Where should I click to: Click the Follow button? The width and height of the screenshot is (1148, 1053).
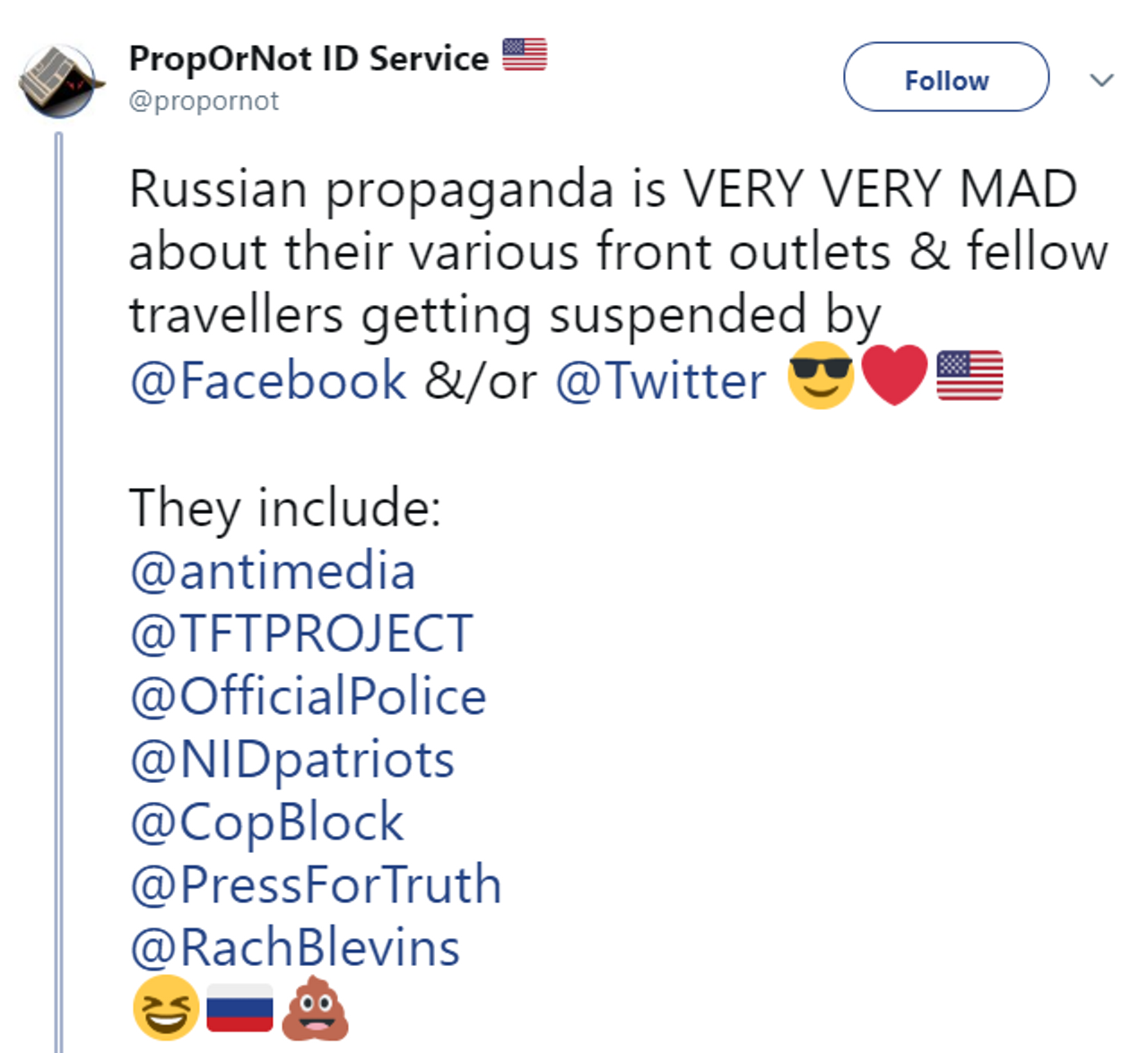[x=945, y=78]
